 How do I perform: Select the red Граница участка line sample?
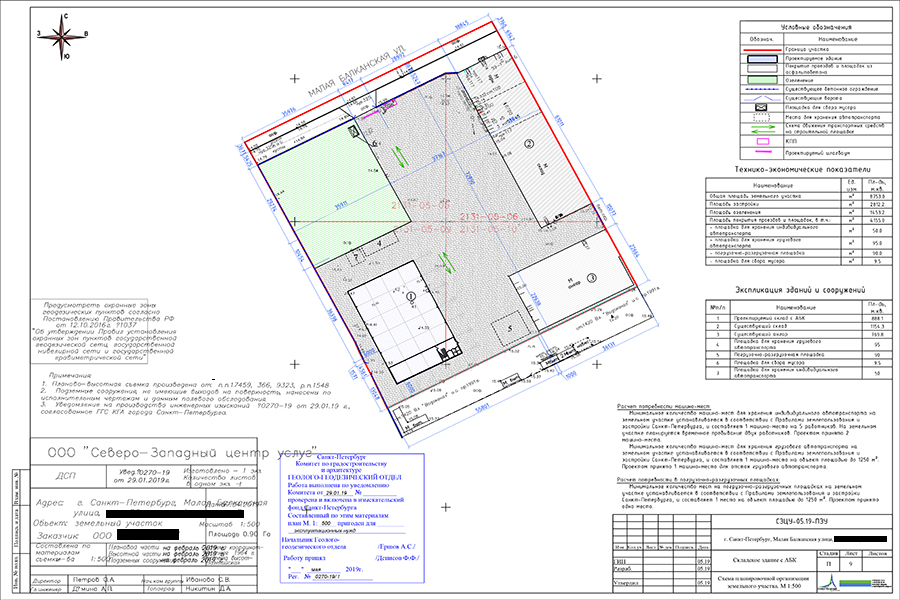click(x=761, y=48)
